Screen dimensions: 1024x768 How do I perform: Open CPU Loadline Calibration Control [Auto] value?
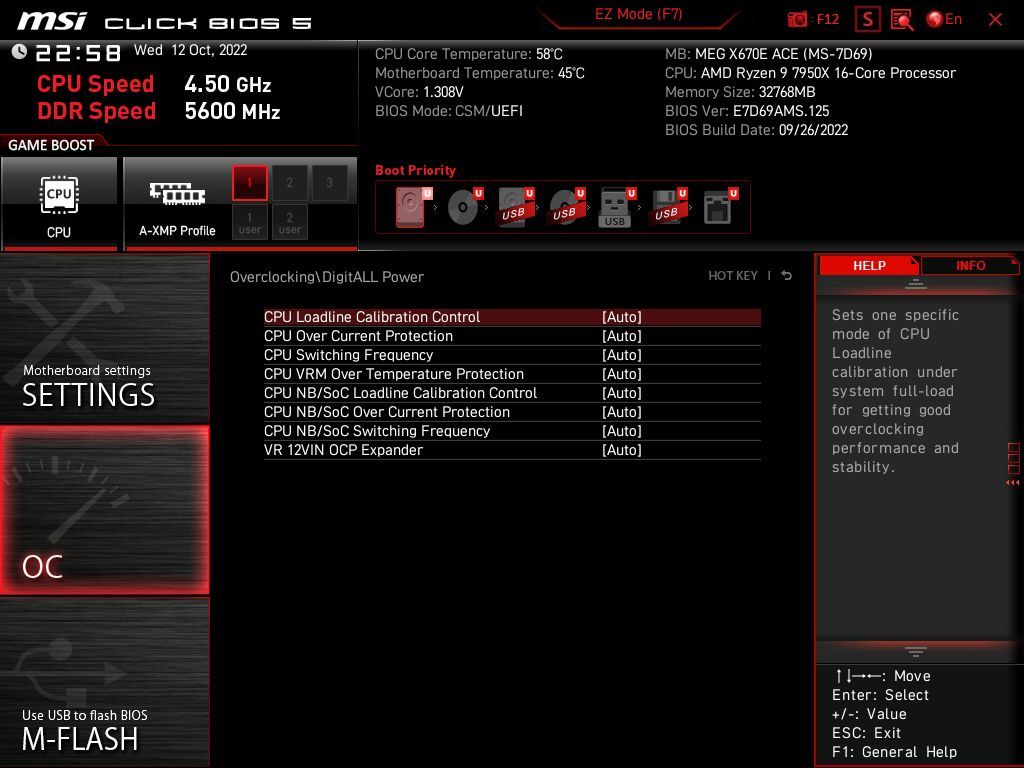point(622,317)
